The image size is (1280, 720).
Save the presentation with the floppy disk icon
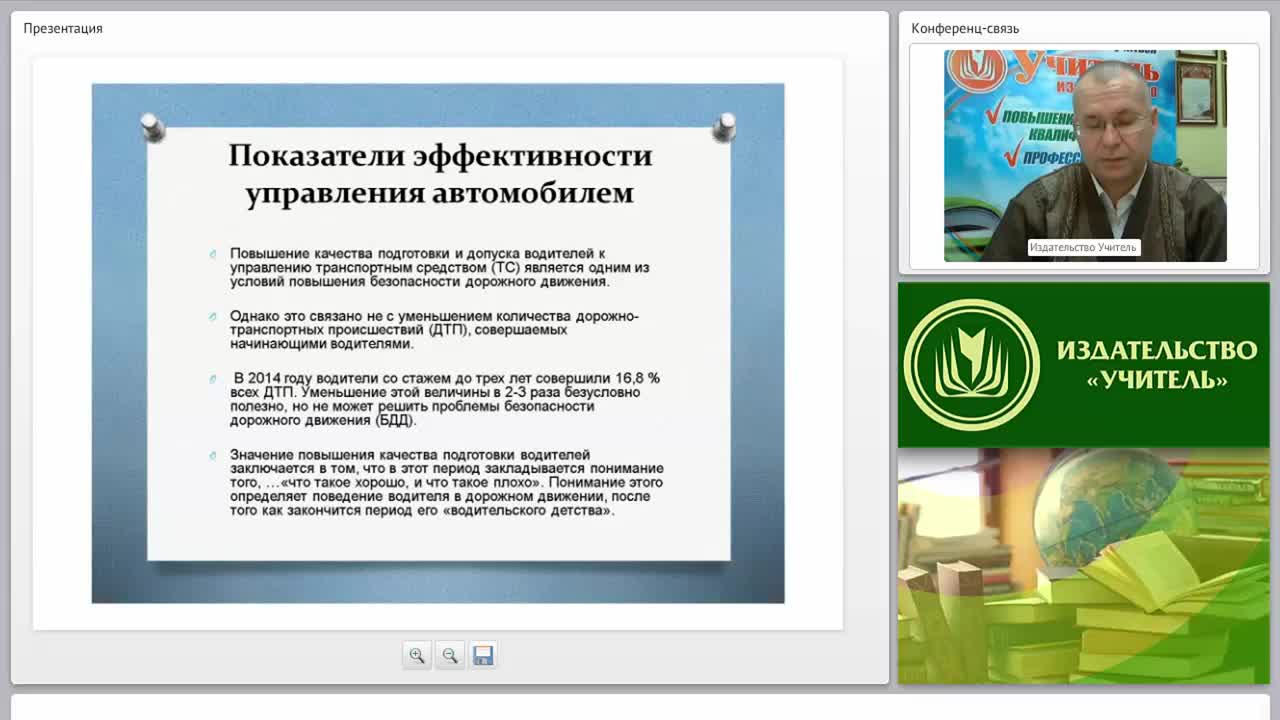(x=483, y=656)
